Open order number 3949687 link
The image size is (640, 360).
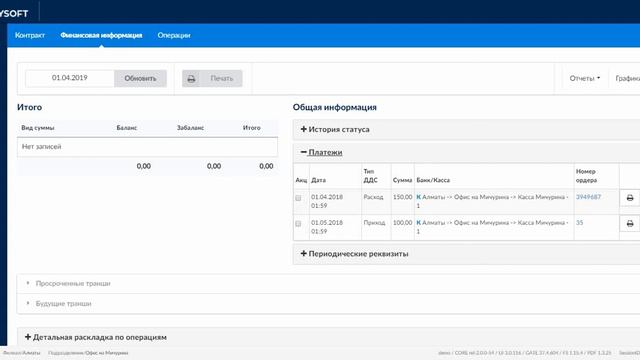click(x=588, y=197)
